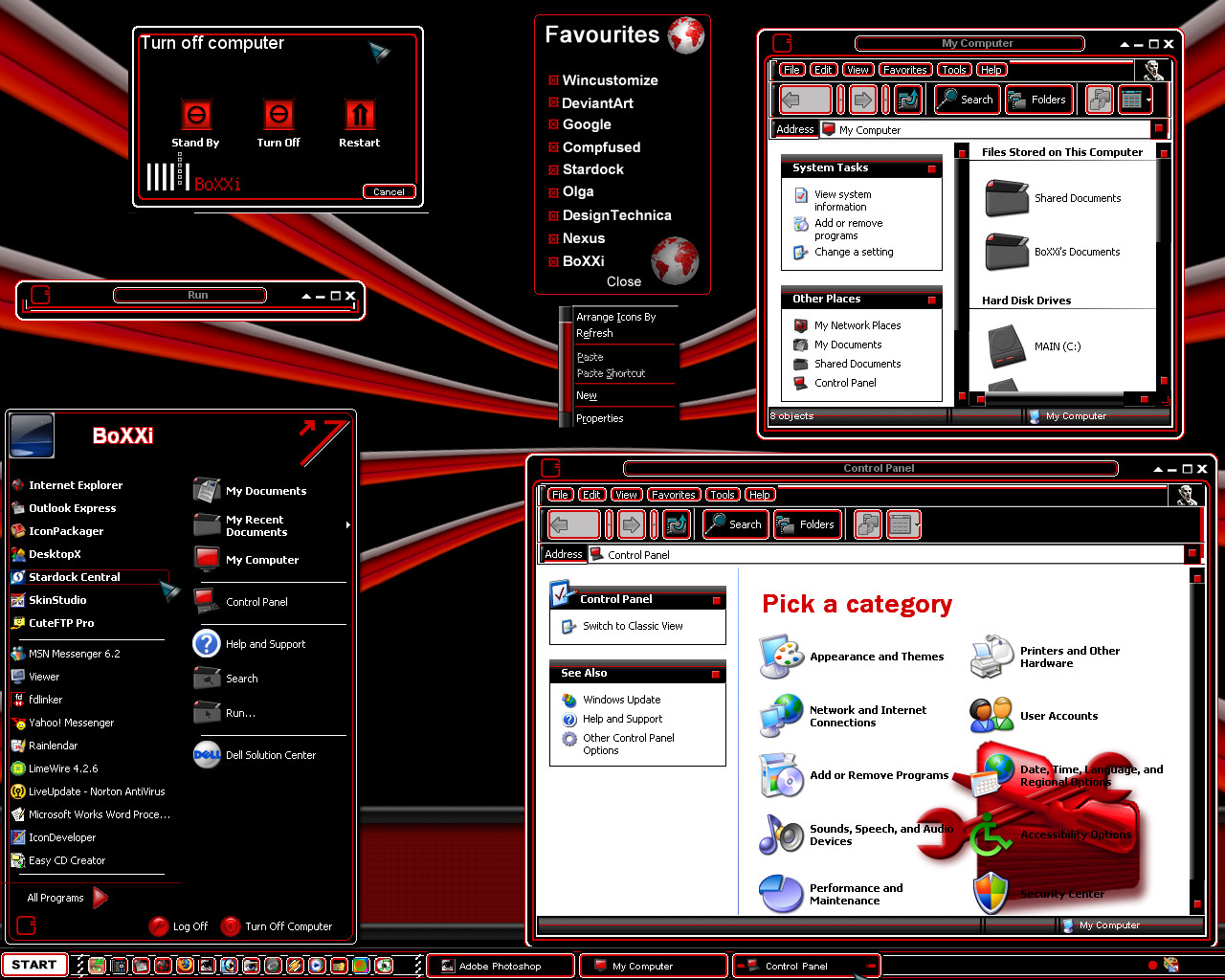Open Sounds, Speech, and Audio Devices
The height and width of the screenshot is (980, 1225).
857,835
